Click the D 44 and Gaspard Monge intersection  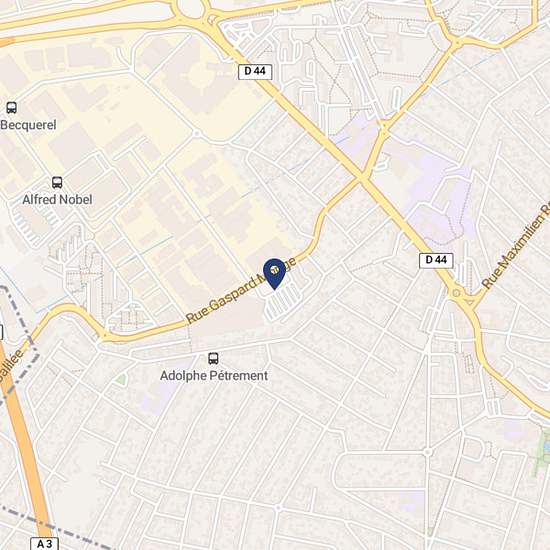pyautogui.click(x=362, y=178)
